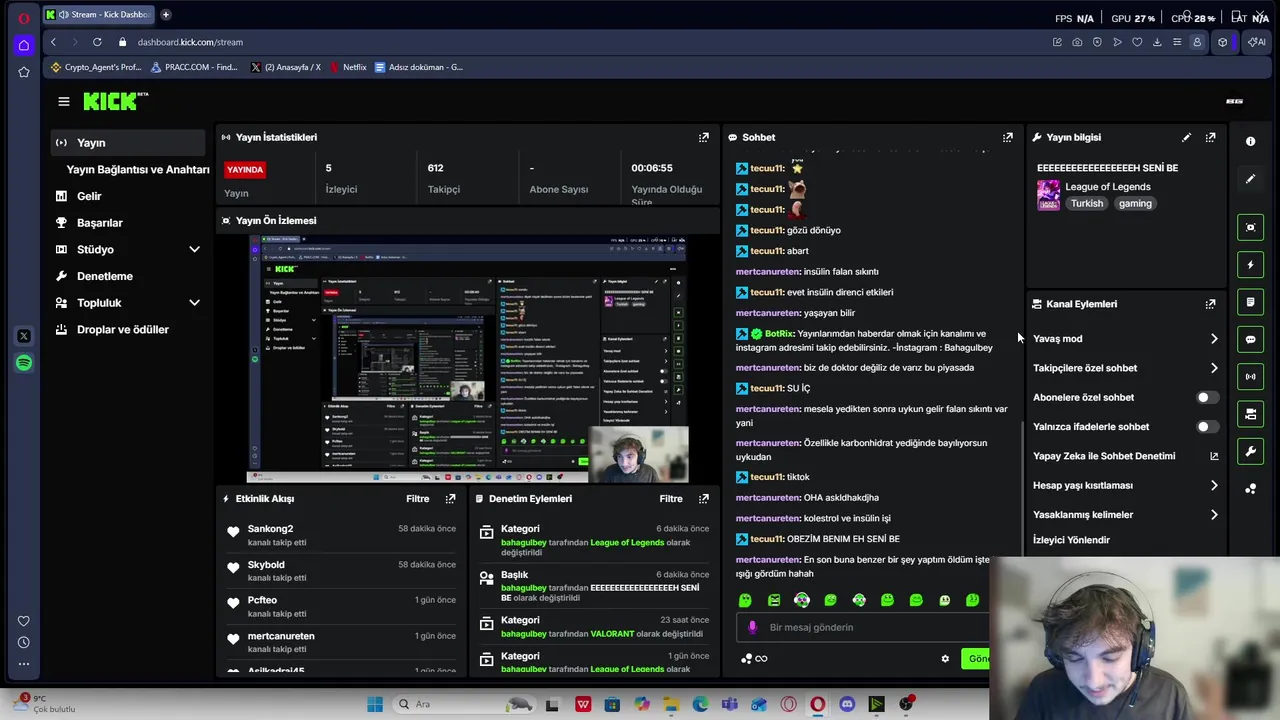Click the infinity icon below the message box
The height and width of the screenshot is (720, 1280).
761,658
